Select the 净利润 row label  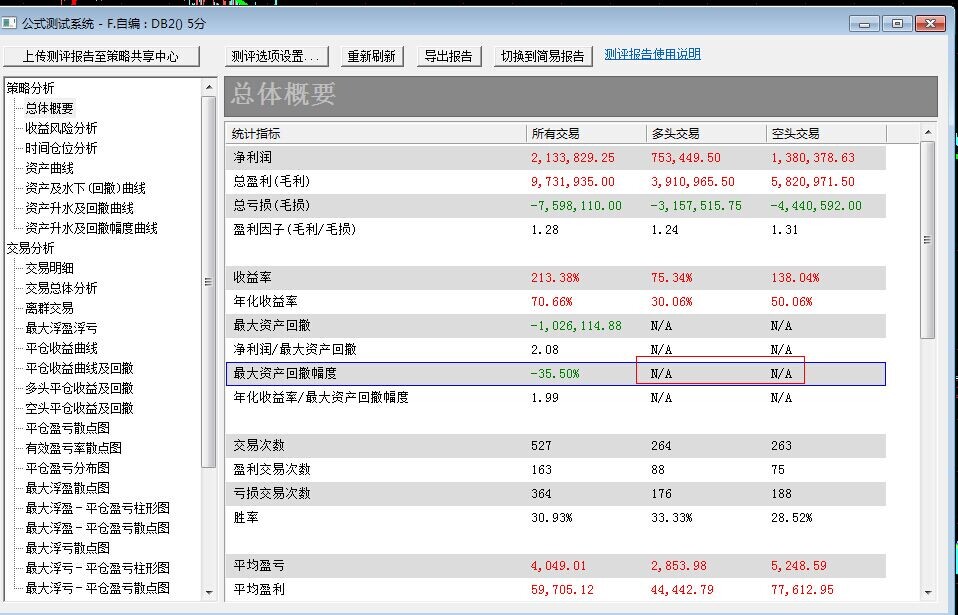(252, 158)
